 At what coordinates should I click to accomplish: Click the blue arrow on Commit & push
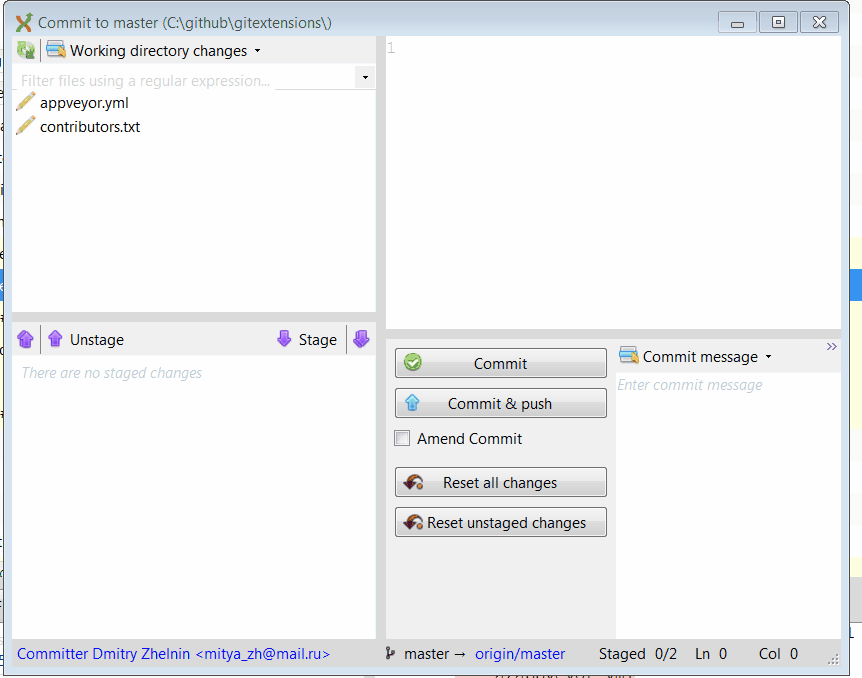click(x=413, y=403)
